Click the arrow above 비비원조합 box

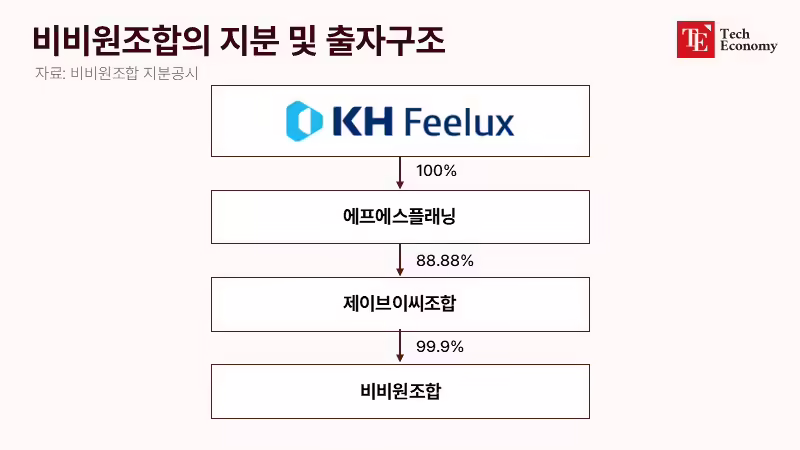click(x=400, y=347)
